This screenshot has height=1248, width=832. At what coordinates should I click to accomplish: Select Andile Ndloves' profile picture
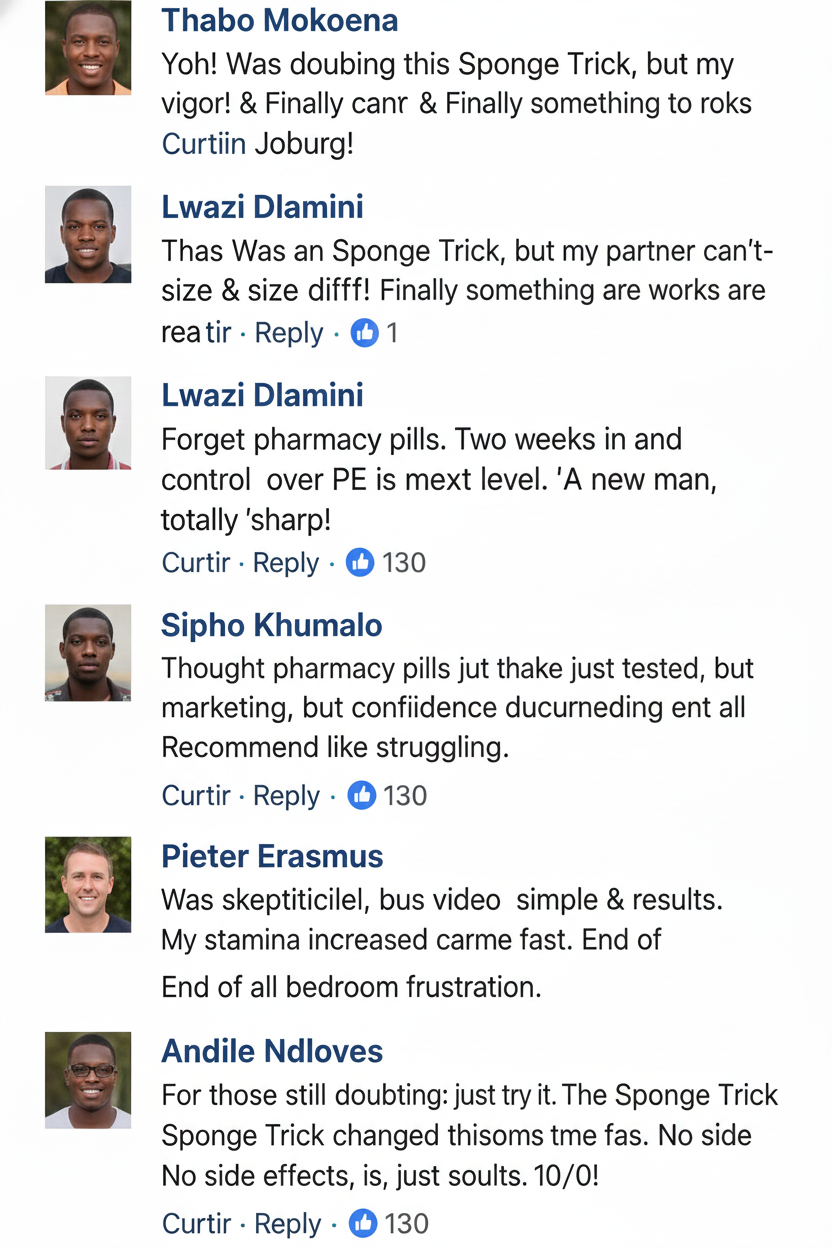pyautogui.click(x=88, y=1080)
